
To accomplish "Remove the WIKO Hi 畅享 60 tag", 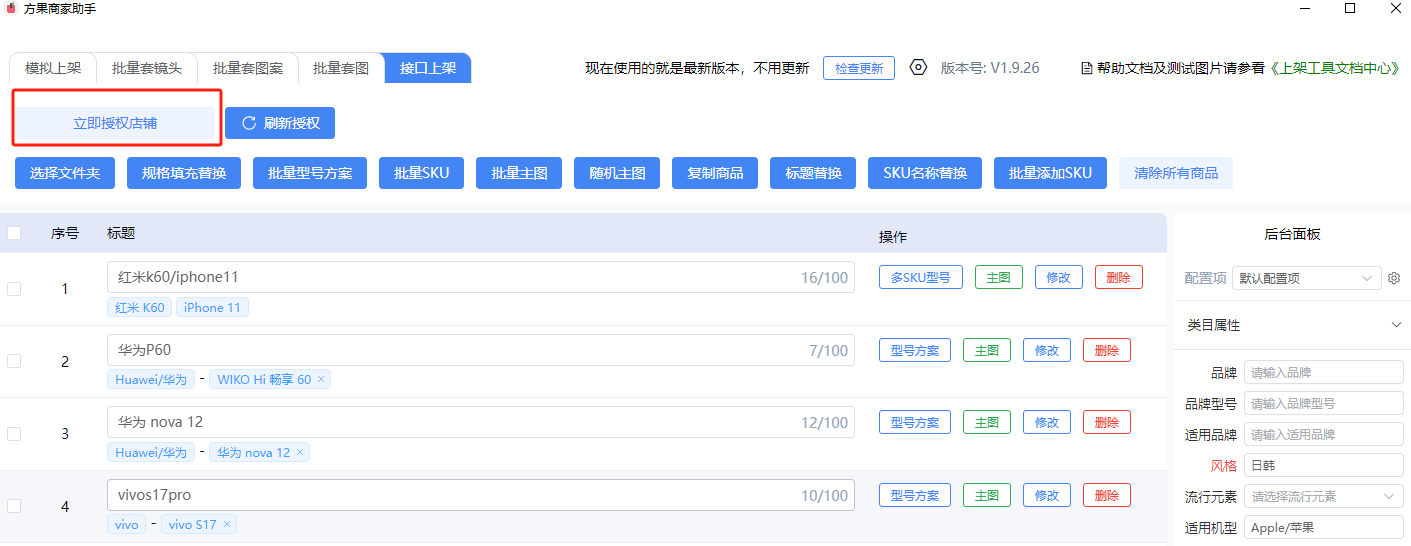I will pos(321,380).
